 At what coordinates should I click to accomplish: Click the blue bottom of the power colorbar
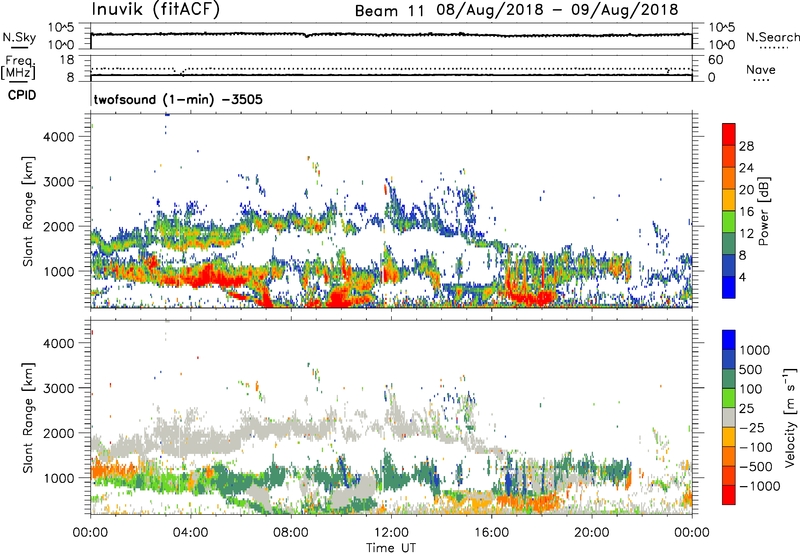pos(729,287)
